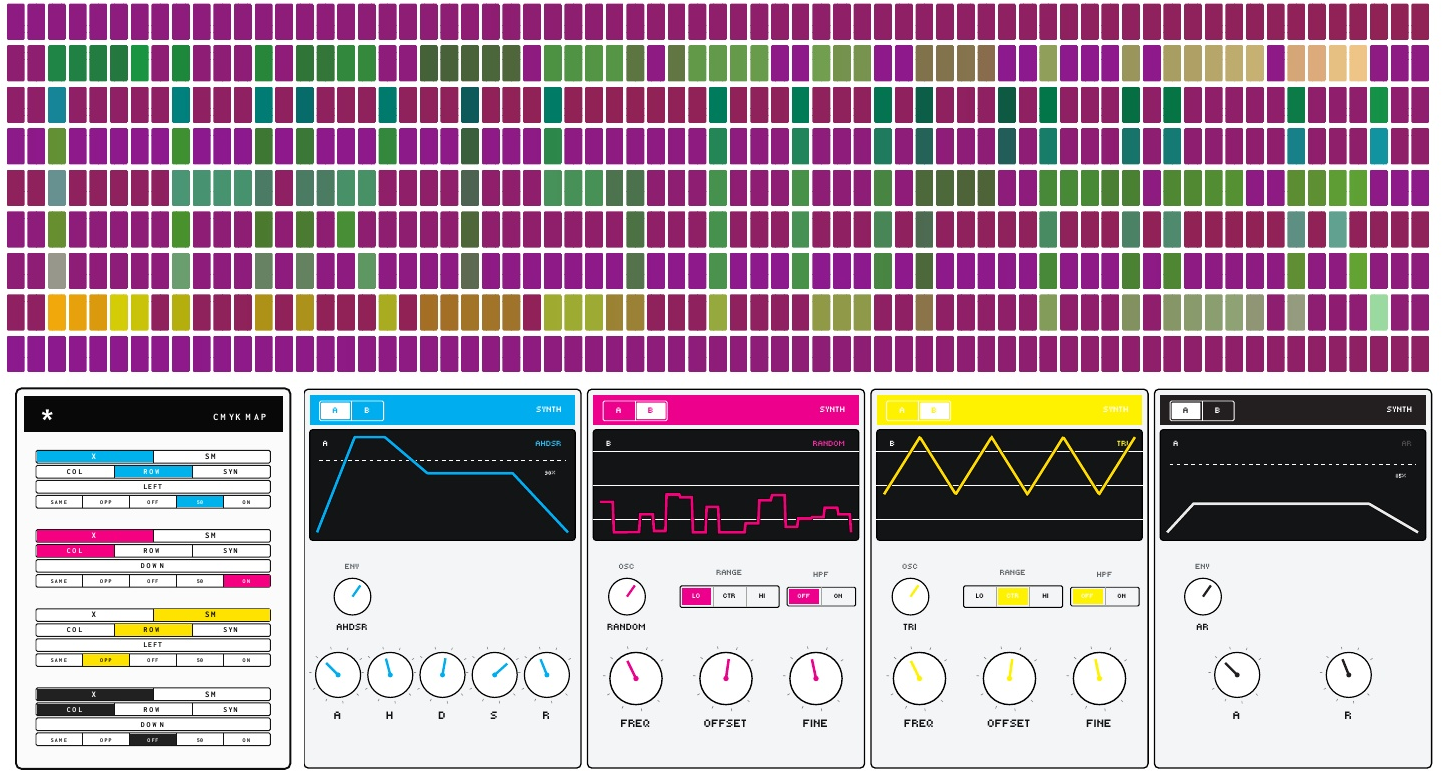Click the black synth R knob
The width and height of the screenshot is (1442, 771).
pyautogui.click(x=1348, y=675)
